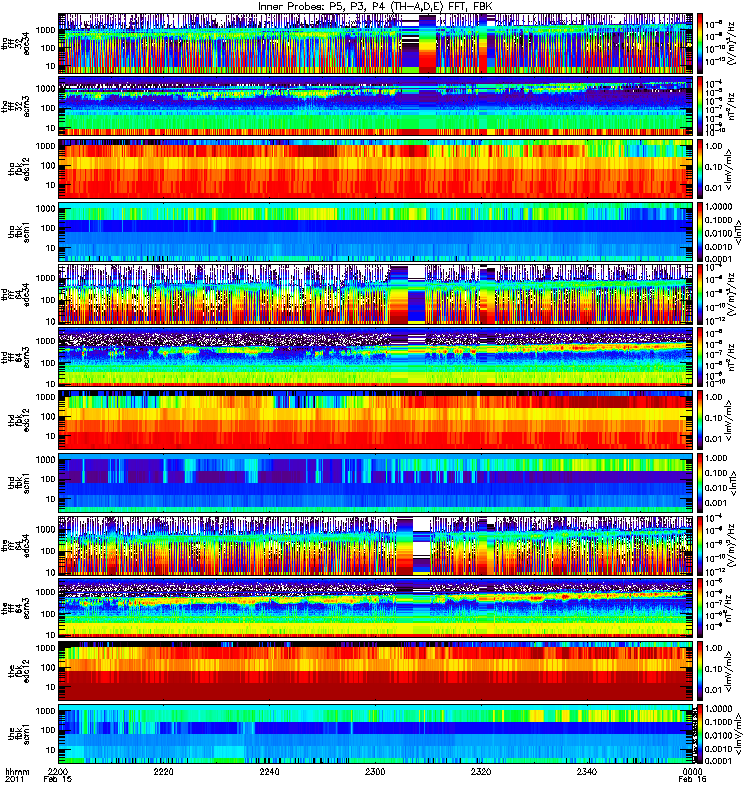
Task: Select the thd fff 64 edc34 spectrogram panel
Action: (x=376, y=294)
